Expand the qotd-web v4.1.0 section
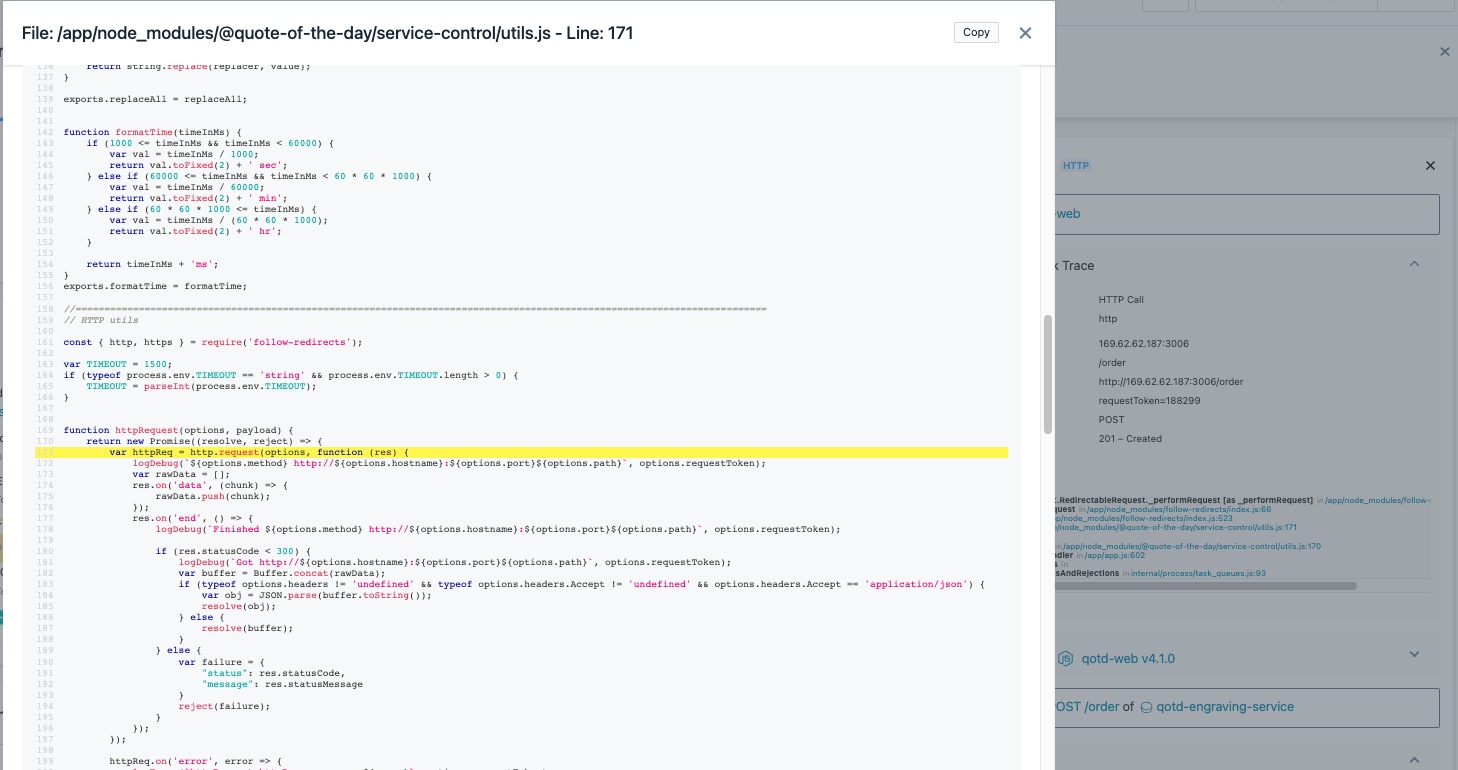Screen dimensions: 1458x770 pyautogui.click(x=1414, y=655)
